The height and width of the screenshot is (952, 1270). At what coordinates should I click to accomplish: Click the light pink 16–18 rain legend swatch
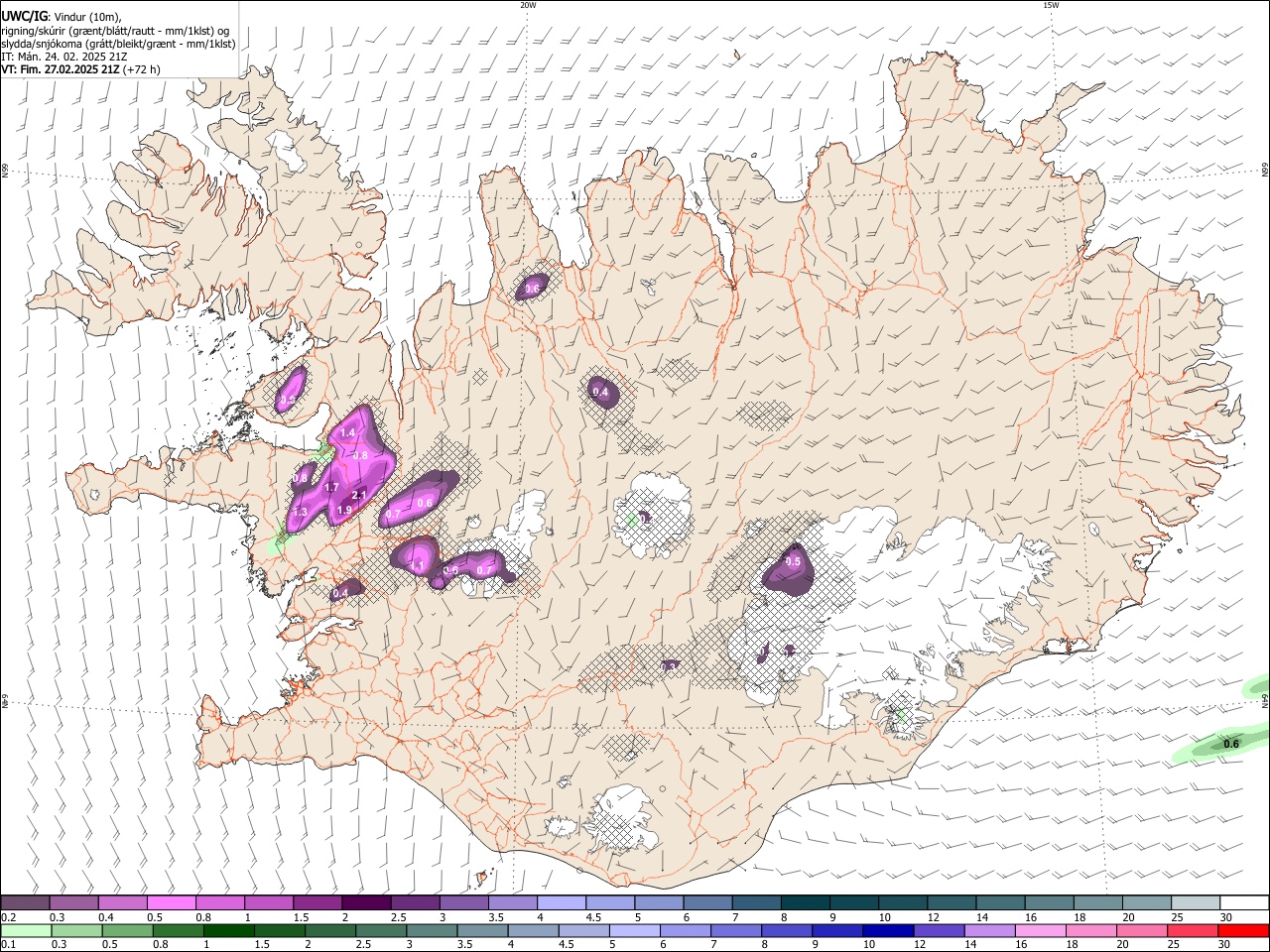click(x=1041, y=931)
